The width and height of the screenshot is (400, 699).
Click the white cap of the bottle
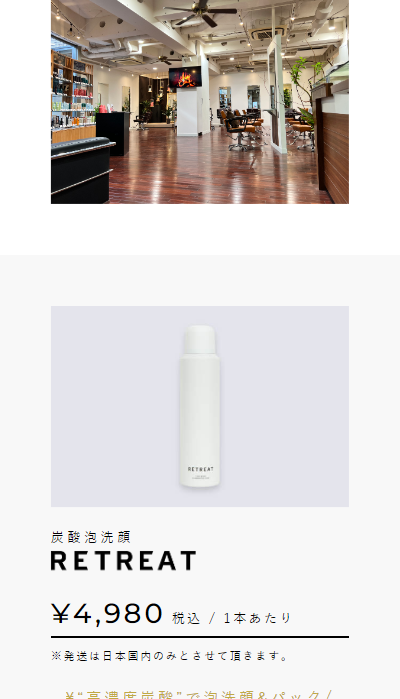pos(200,339)
